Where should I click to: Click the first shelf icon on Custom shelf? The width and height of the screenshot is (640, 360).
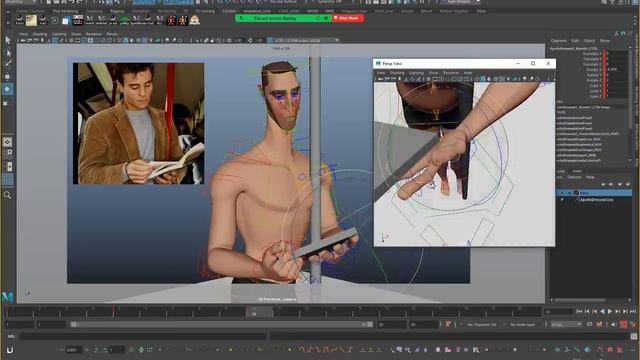click(19, 20)
